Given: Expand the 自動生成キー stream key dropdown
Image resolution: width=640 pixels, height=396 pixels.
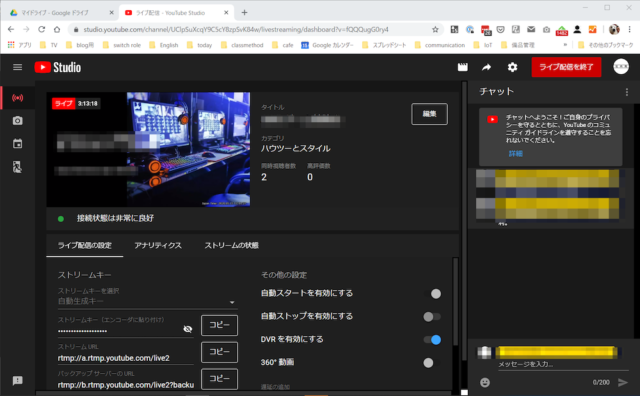Looking at the screenshot, I should [x=147, y=302].
